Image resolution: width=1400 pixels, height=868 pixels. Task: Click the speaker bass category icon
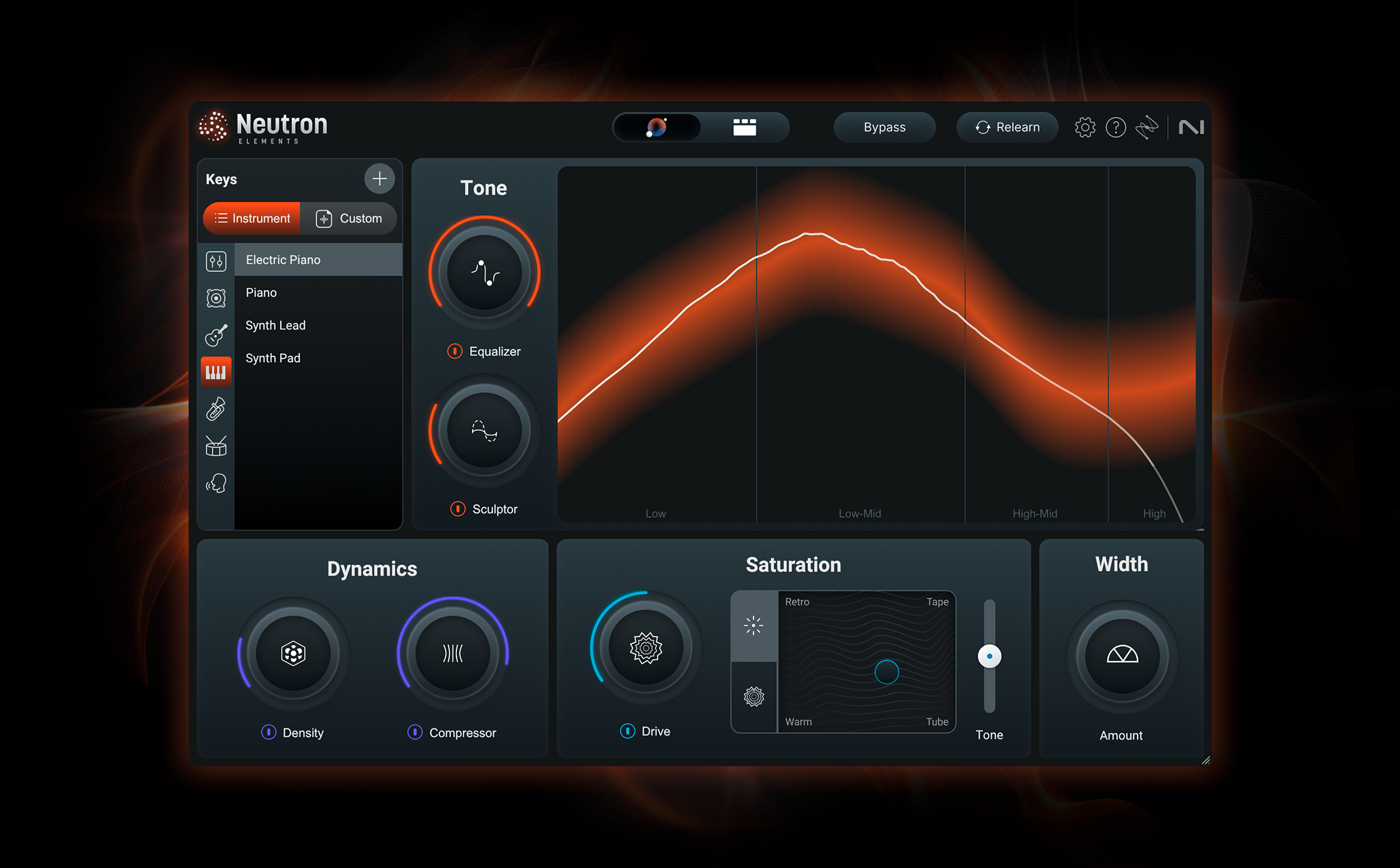coord(216,298)
